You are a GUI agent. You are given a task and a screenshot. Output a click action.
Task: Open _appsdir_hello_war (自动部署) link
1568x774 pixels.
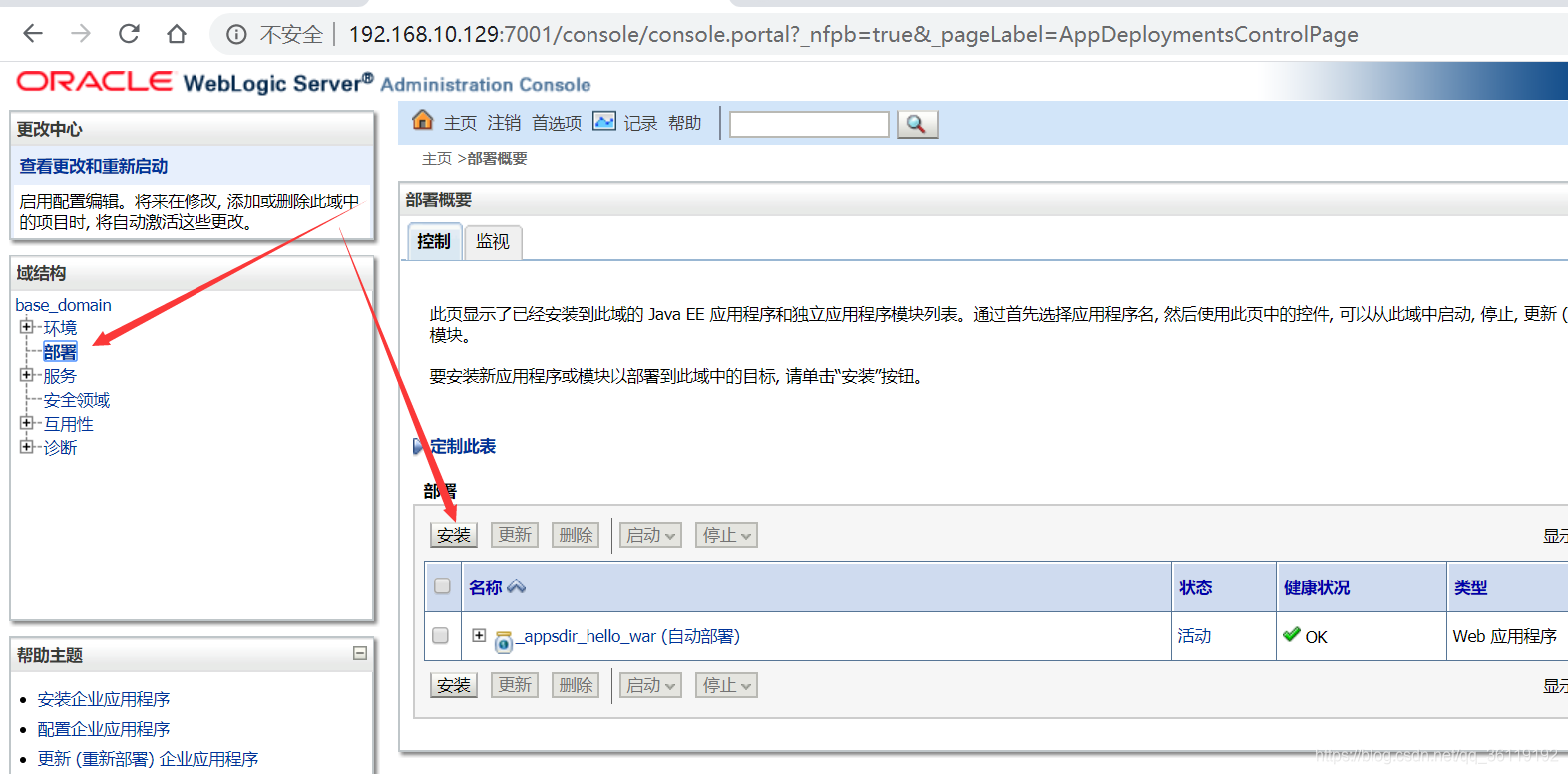pyautogui.click(x=627, y=636)
